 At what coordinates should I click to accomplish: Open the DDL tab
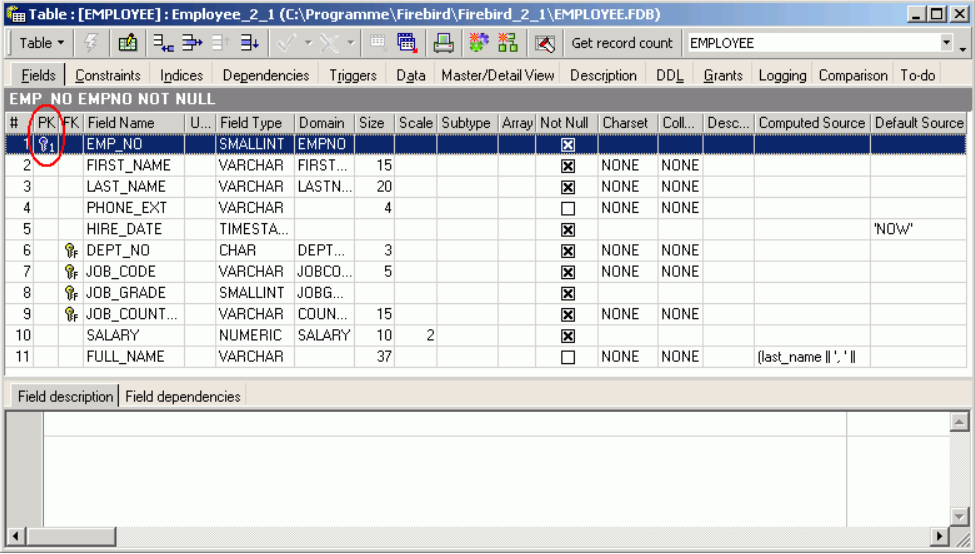669,75
